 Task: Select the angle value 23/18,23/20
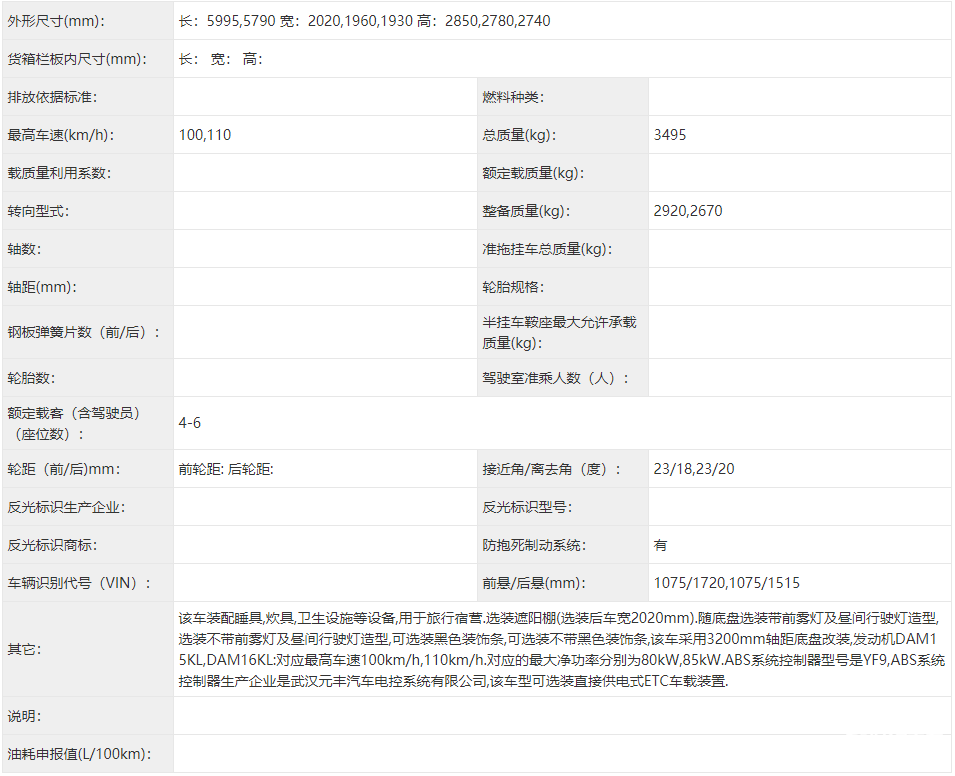click(694, 470)
